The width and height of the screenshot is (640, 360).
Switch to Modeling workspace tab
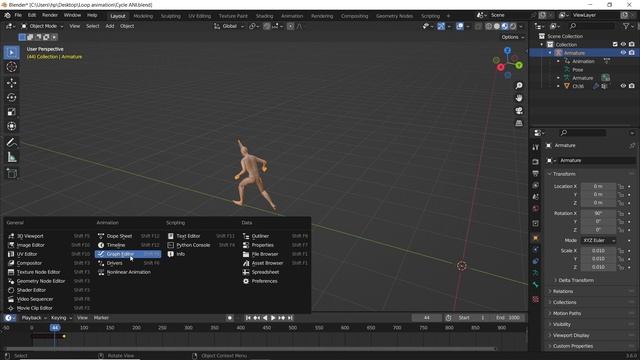coord(143,16)
